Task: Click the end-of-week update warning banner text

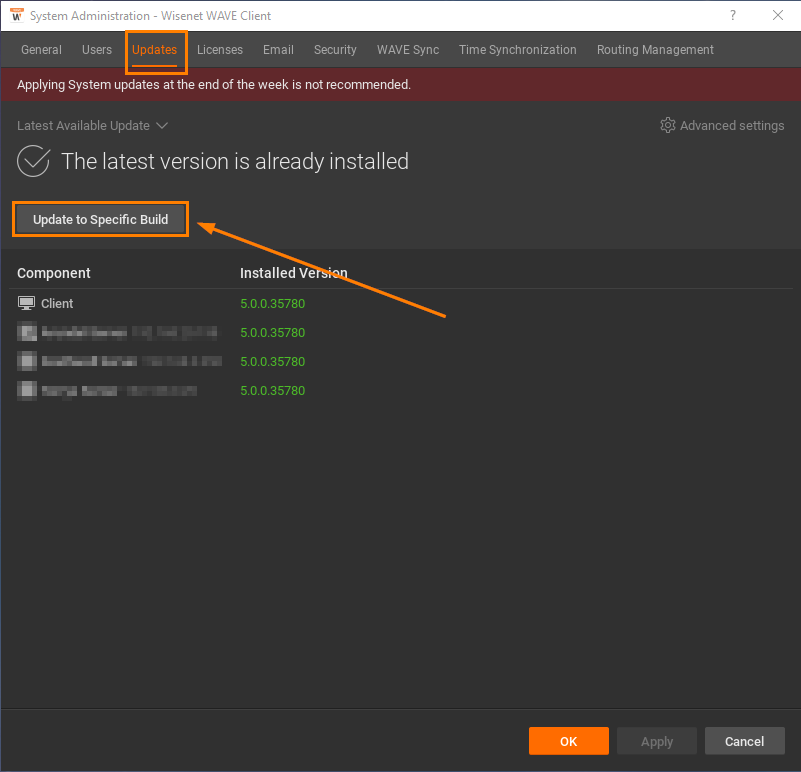Action: tap(214, 84)
